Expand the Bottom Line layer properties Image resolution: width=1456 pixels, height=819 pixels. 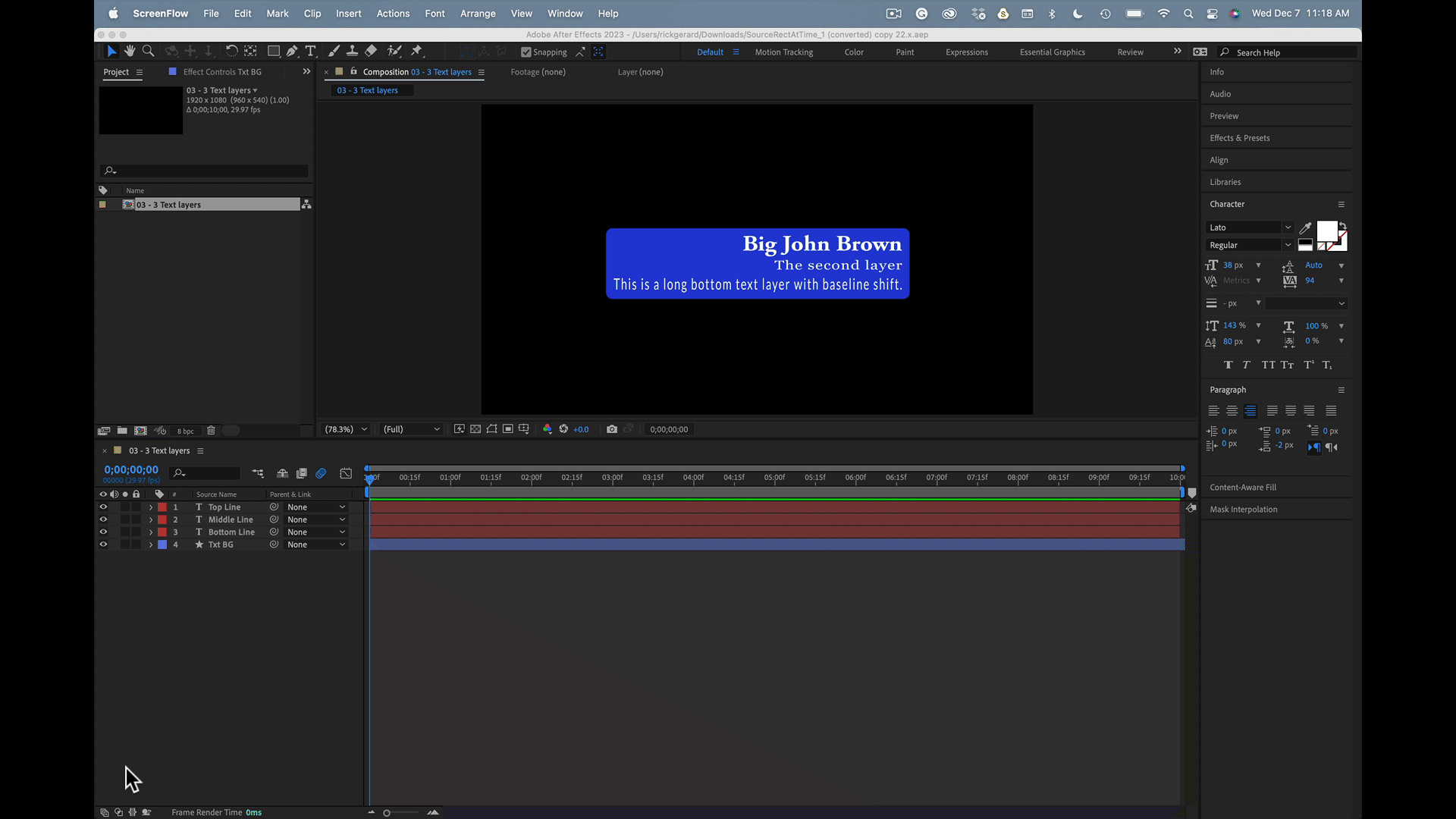click(x=151, y=532)
